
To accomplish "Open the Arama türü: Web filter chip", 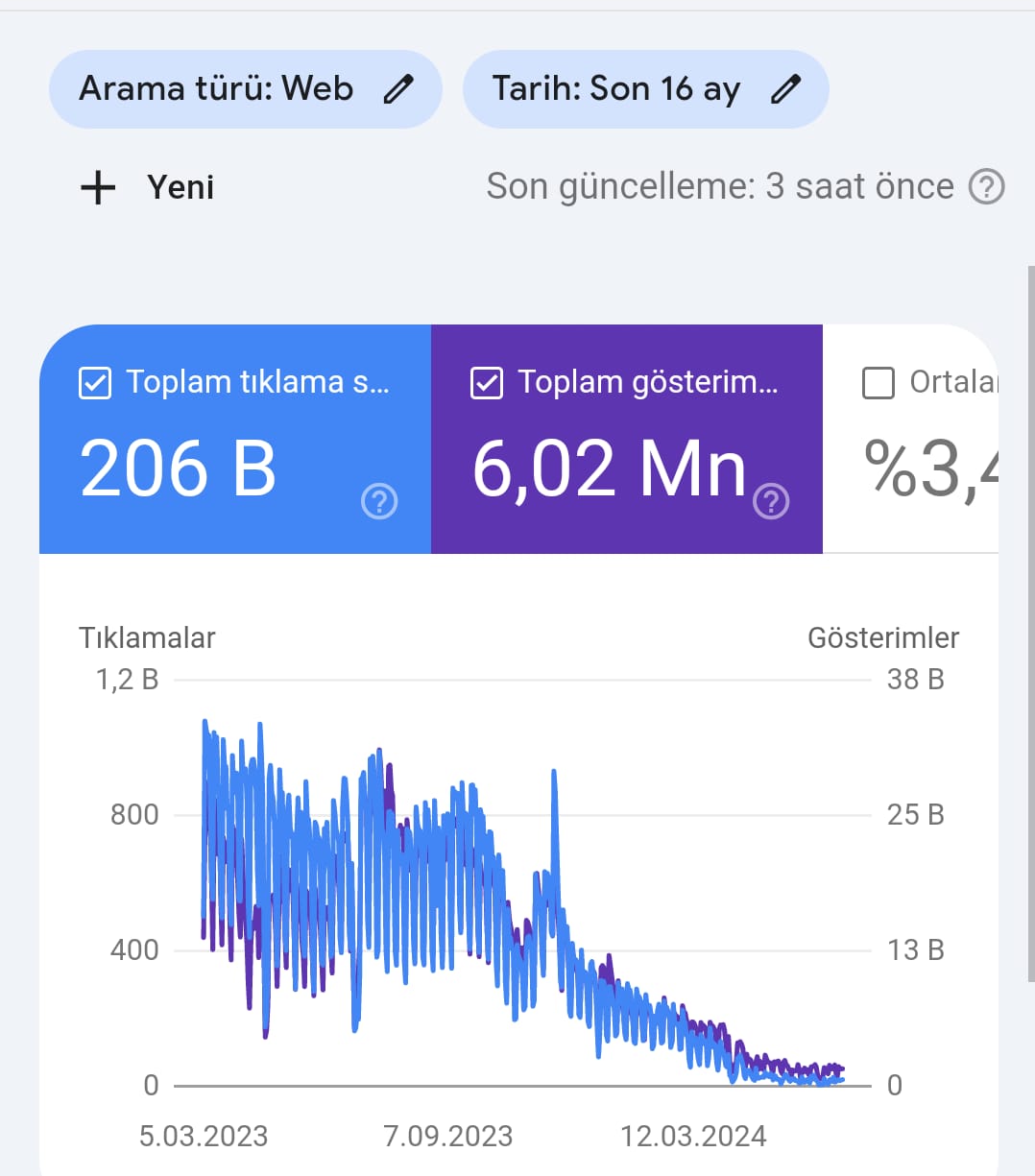I will 245,89.
